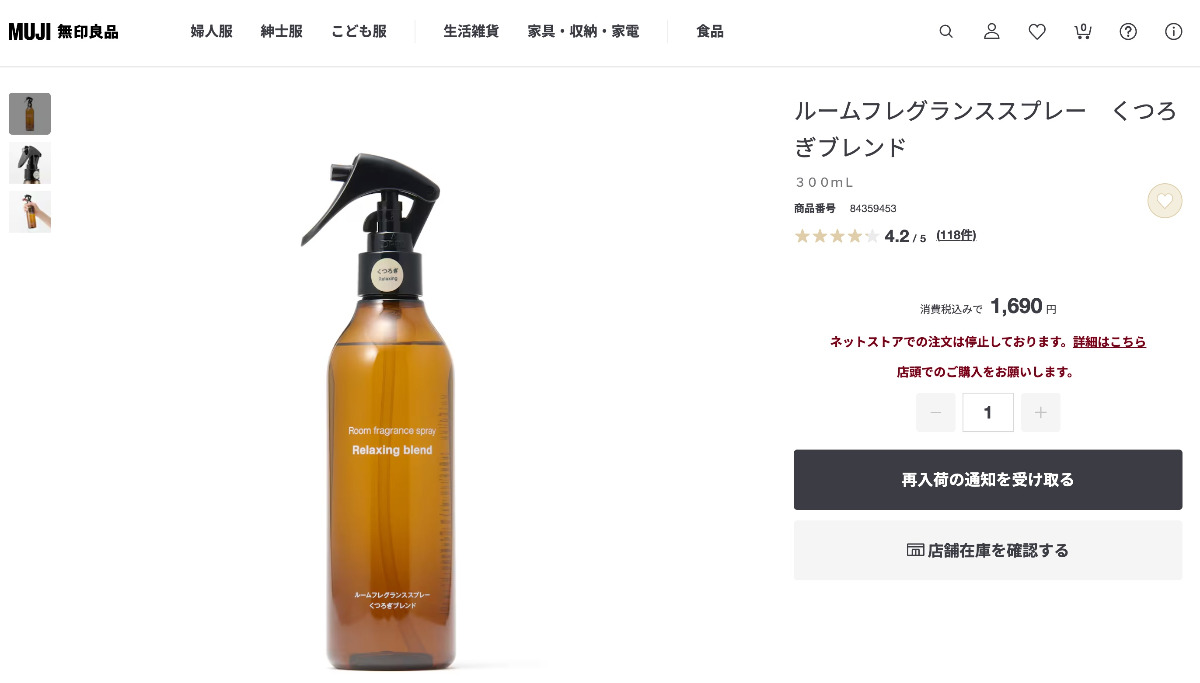
Task: Open the 食品 menu
Action: pos(710,31)
